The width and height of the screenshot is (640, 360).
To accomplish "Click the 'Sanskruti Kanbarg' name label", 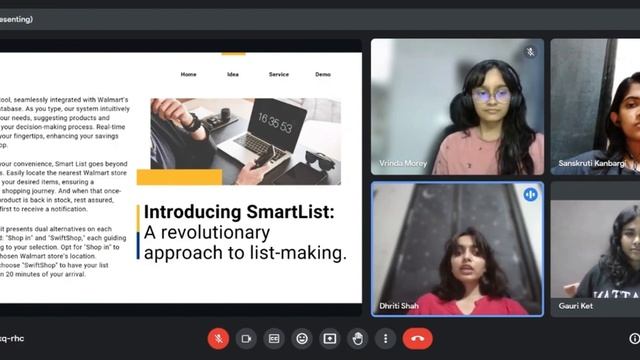I will 591,163.
